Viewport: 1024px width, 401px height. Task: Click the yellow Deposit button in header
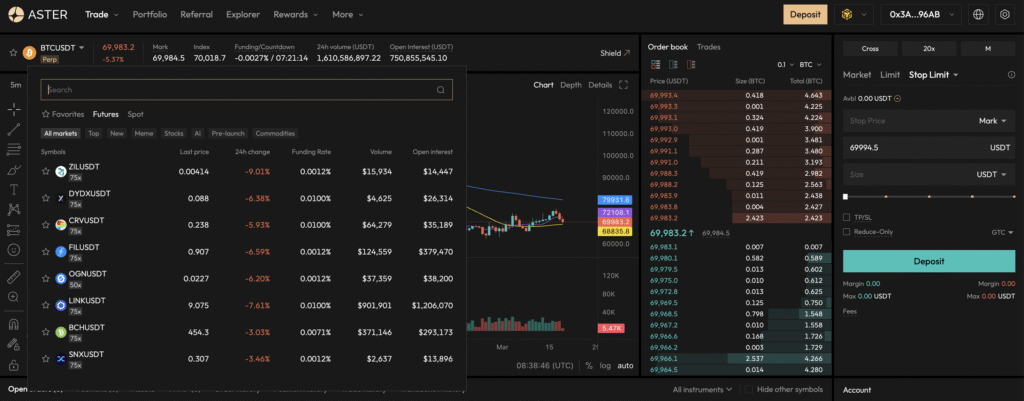[805, 14]
